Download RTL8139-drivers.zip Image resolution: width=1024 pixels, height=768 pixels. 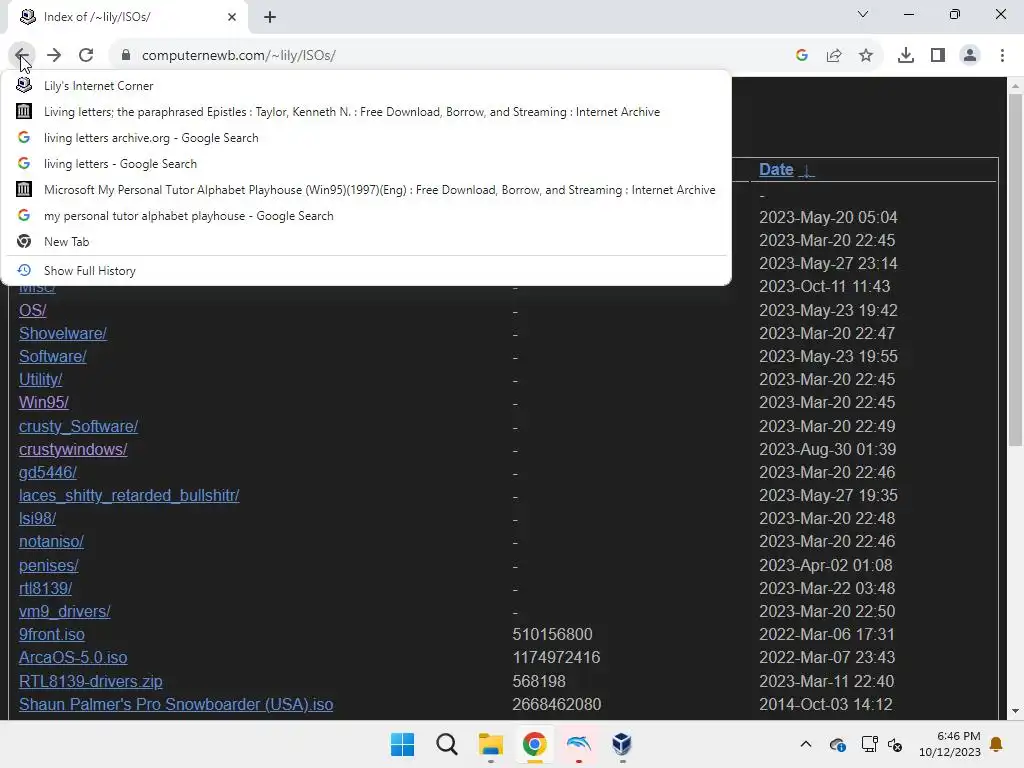[91, 681]
